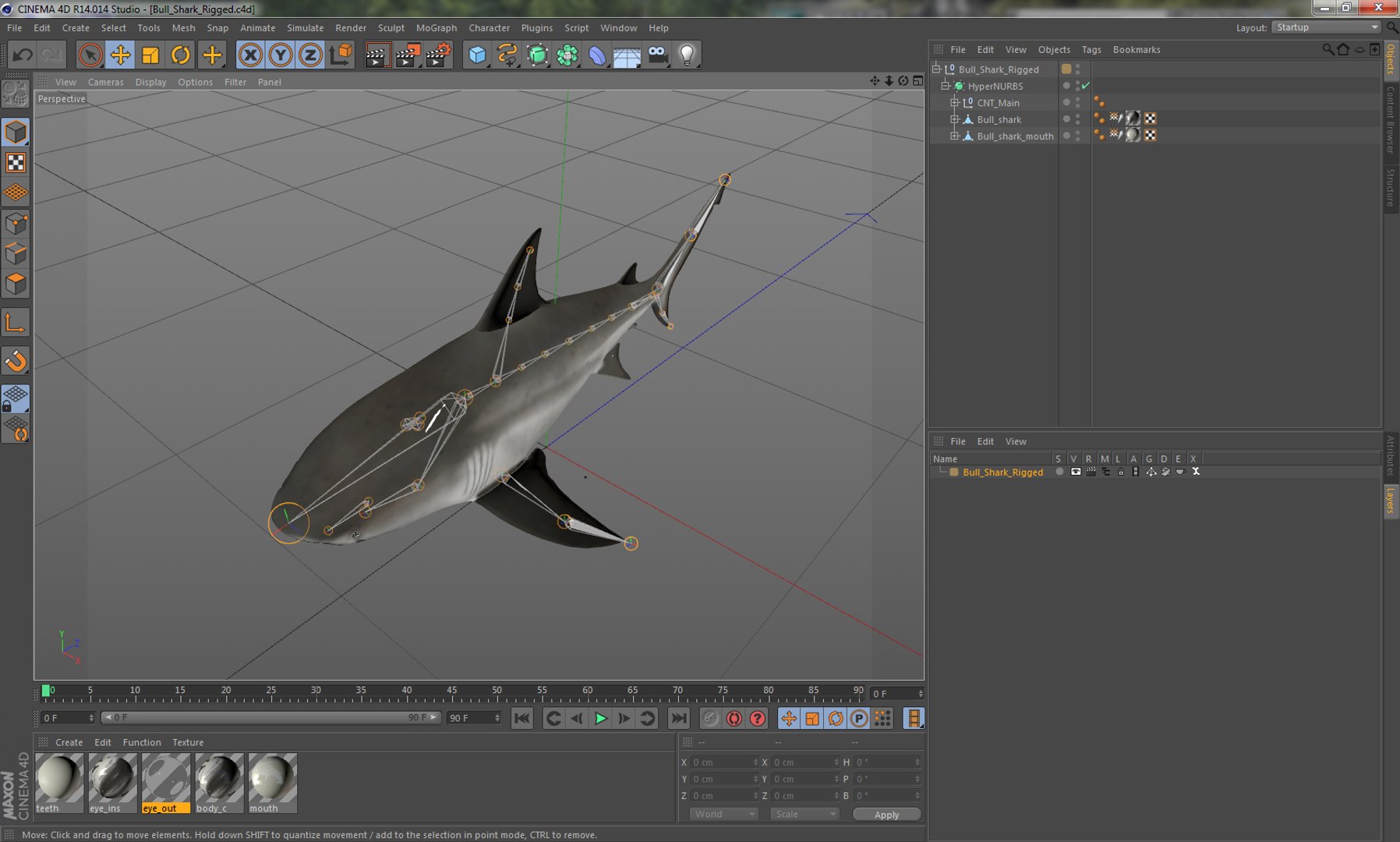Click the HyperNURBS generator icon
This screenshot has height=842, width=1400.
click(537, 55)
